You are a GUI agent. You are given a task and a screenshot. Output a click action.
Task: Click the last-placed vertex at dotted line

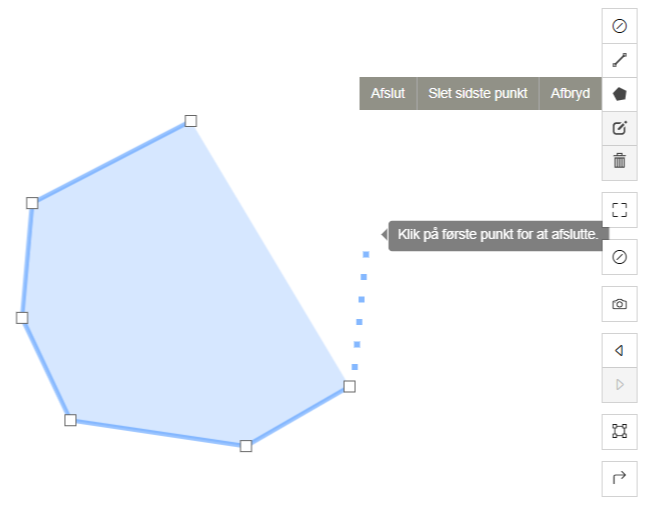click(x=349, y=386)
